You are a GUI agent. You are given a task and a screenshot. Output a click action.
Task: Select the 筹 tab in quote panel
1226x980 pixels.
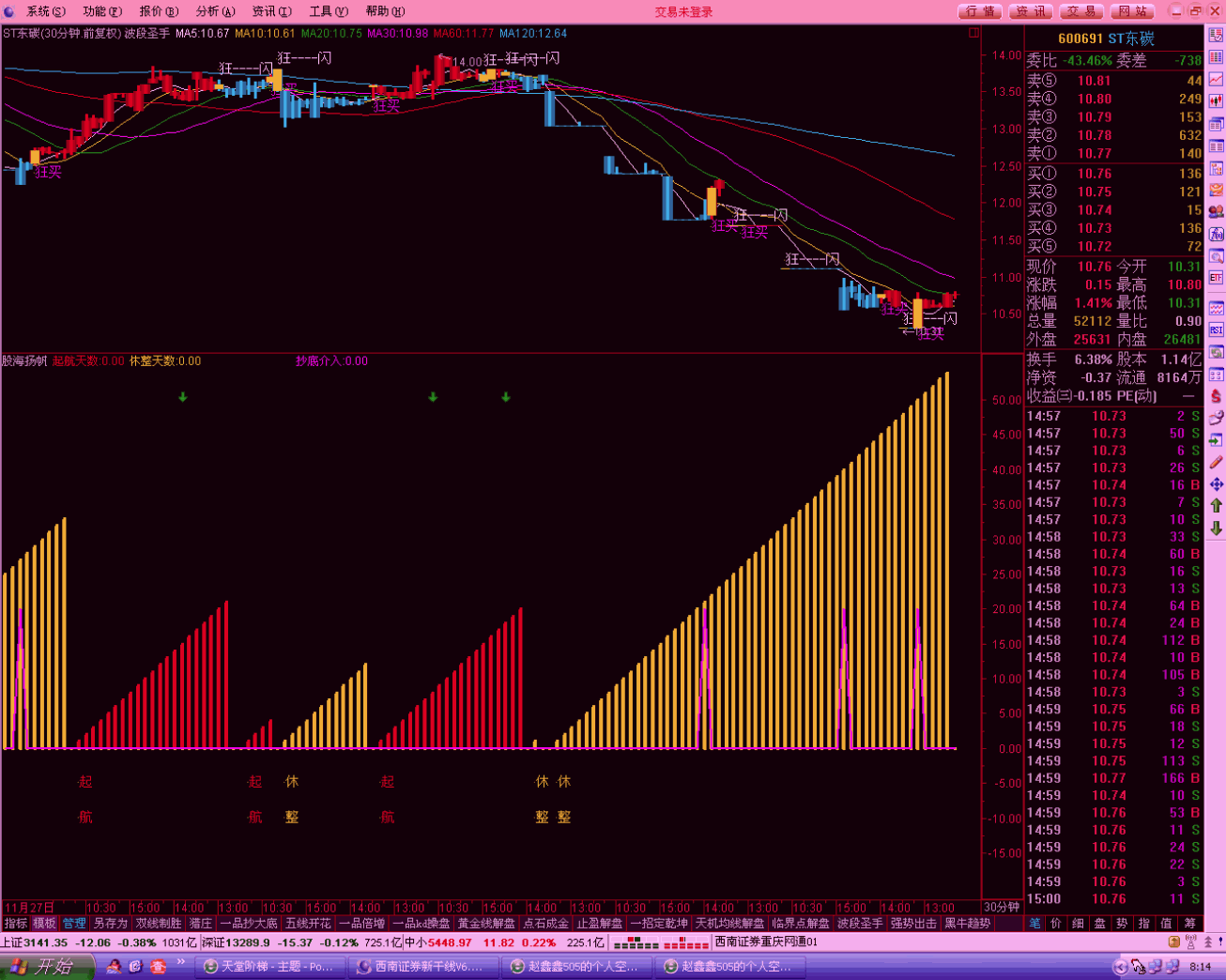[1189, 924]
